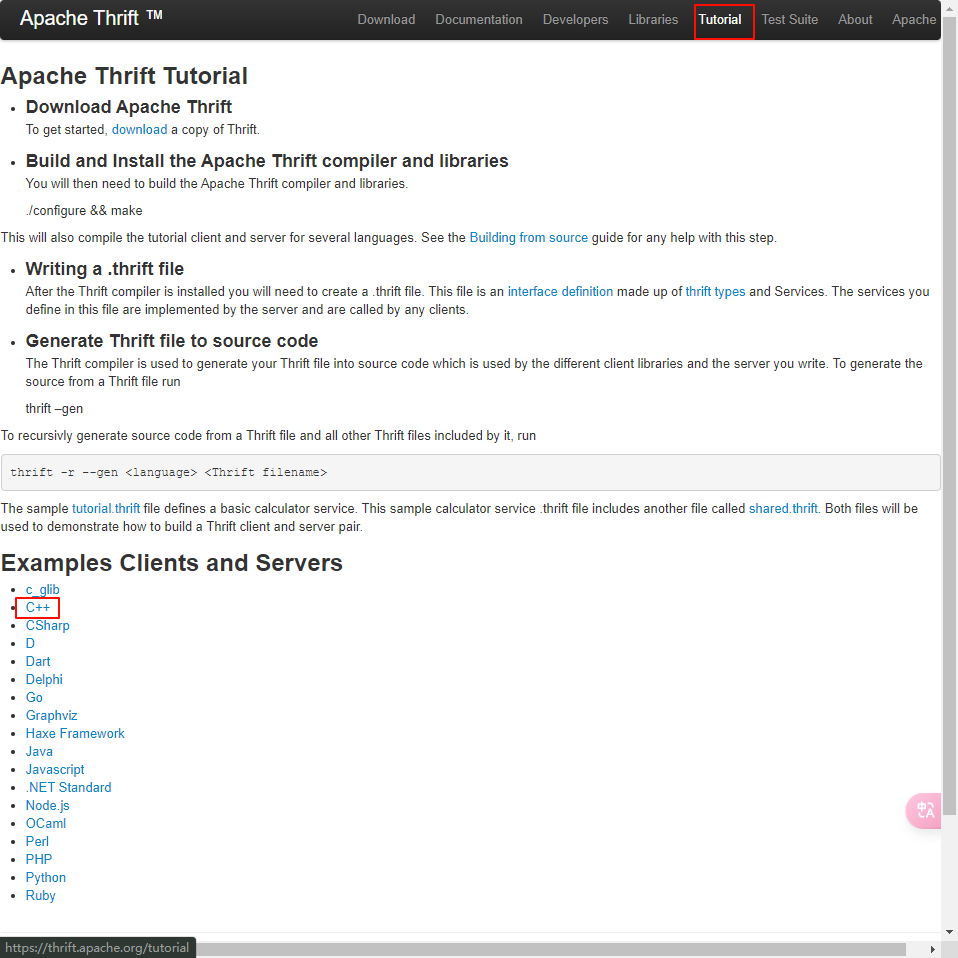Click Generate Thrift file to source code heading

tap(172, 341)
